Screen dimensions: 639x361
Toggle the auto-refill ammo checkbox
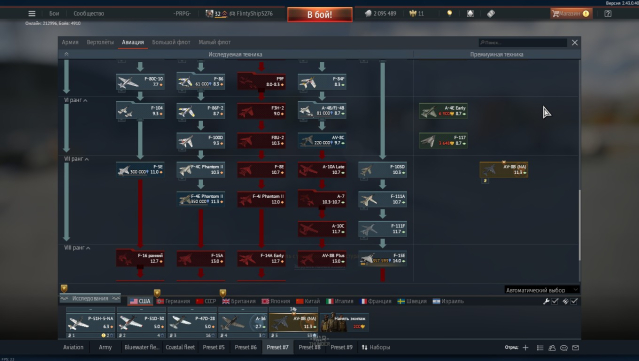574,301
